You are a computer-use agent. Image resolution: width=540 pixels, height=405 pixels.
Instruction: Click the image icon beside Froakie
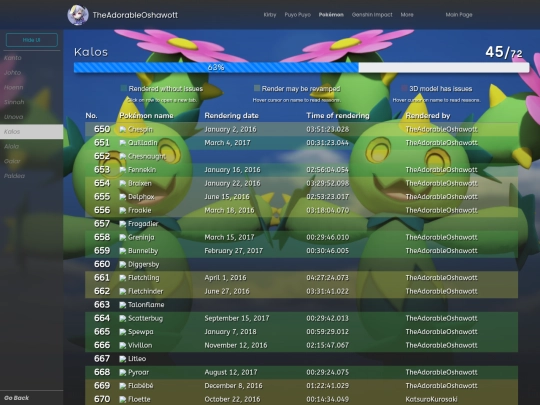coord(123,210)
